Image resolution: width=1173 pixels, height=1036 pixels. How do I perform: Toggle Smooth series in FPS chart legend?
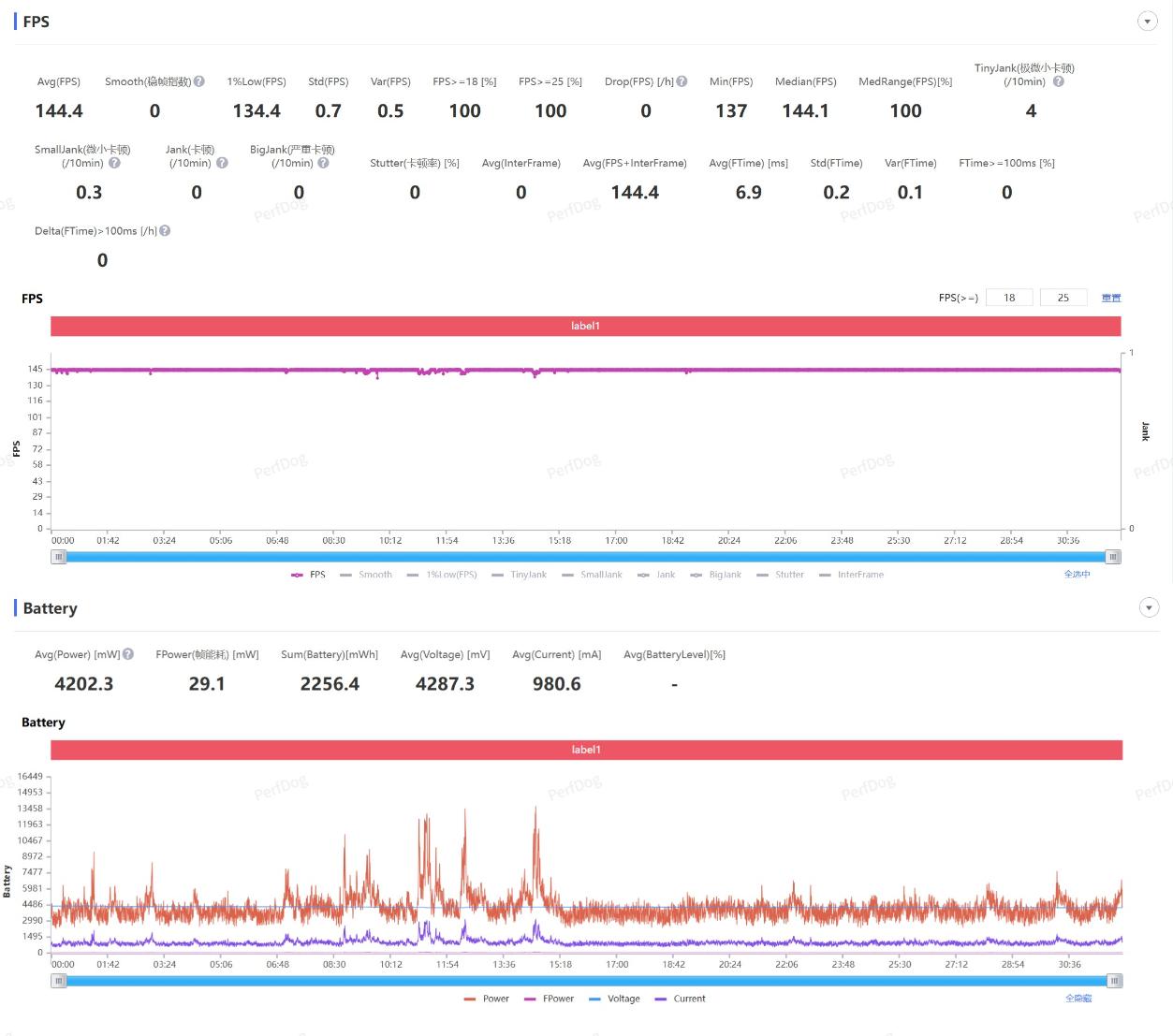tap(366, 575)
